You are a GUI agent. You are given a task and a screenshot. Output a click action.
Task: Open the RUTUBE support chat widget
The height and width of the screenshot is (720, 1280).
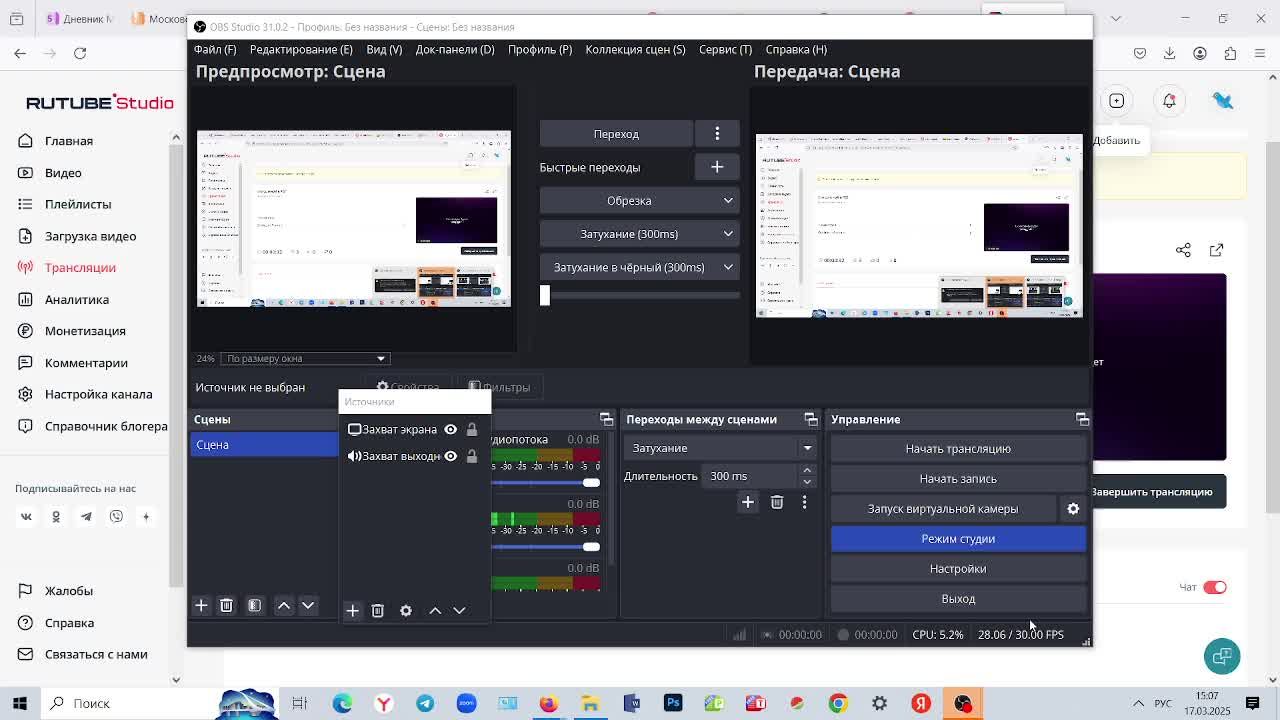point(1222,656)
